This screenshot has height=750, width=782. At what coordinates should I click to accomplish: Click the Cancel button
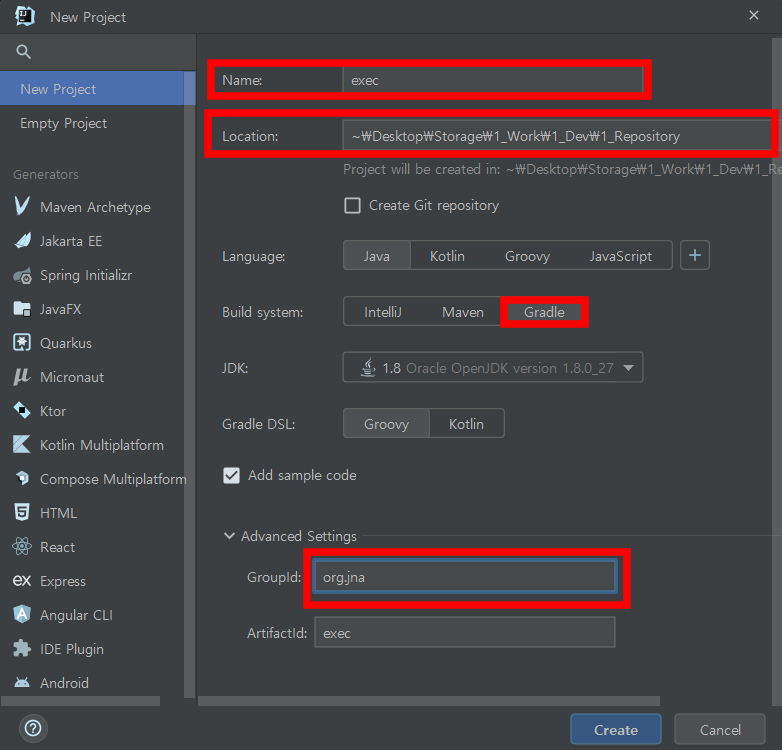(720, 730)
